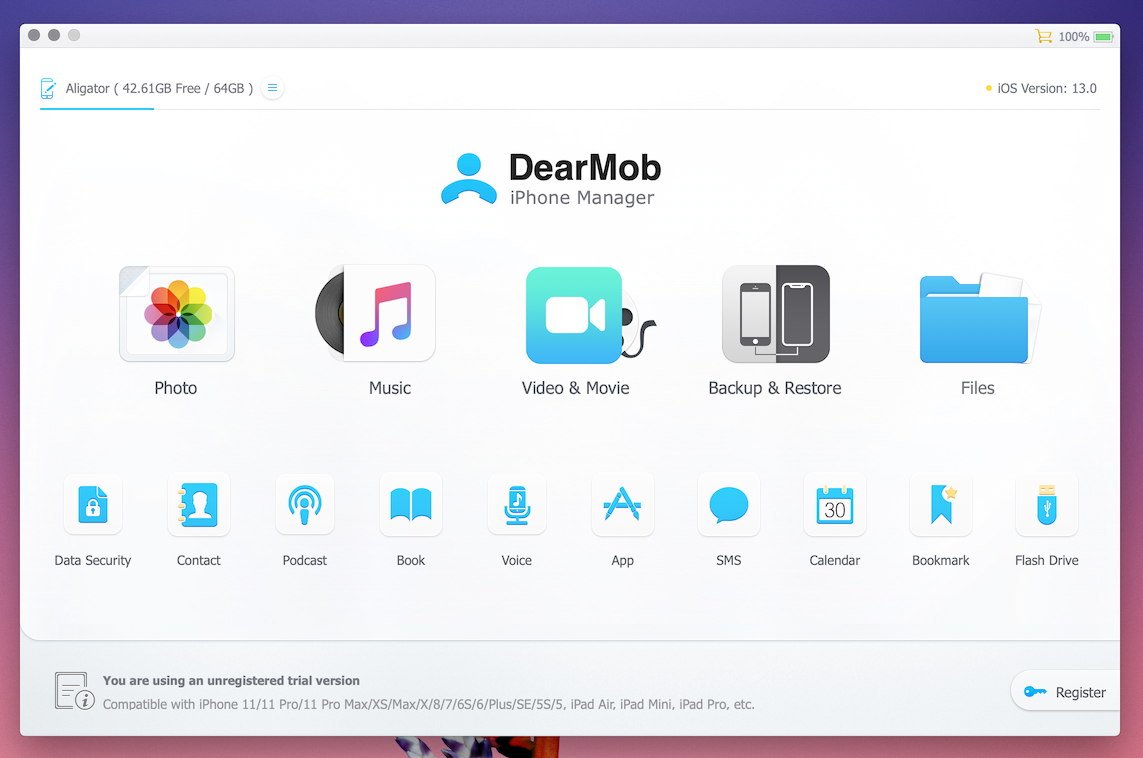Image resolution: width=1143 pixels, height=758 pixels.
Task: Open the App store icon
Action: click(623, 504)
